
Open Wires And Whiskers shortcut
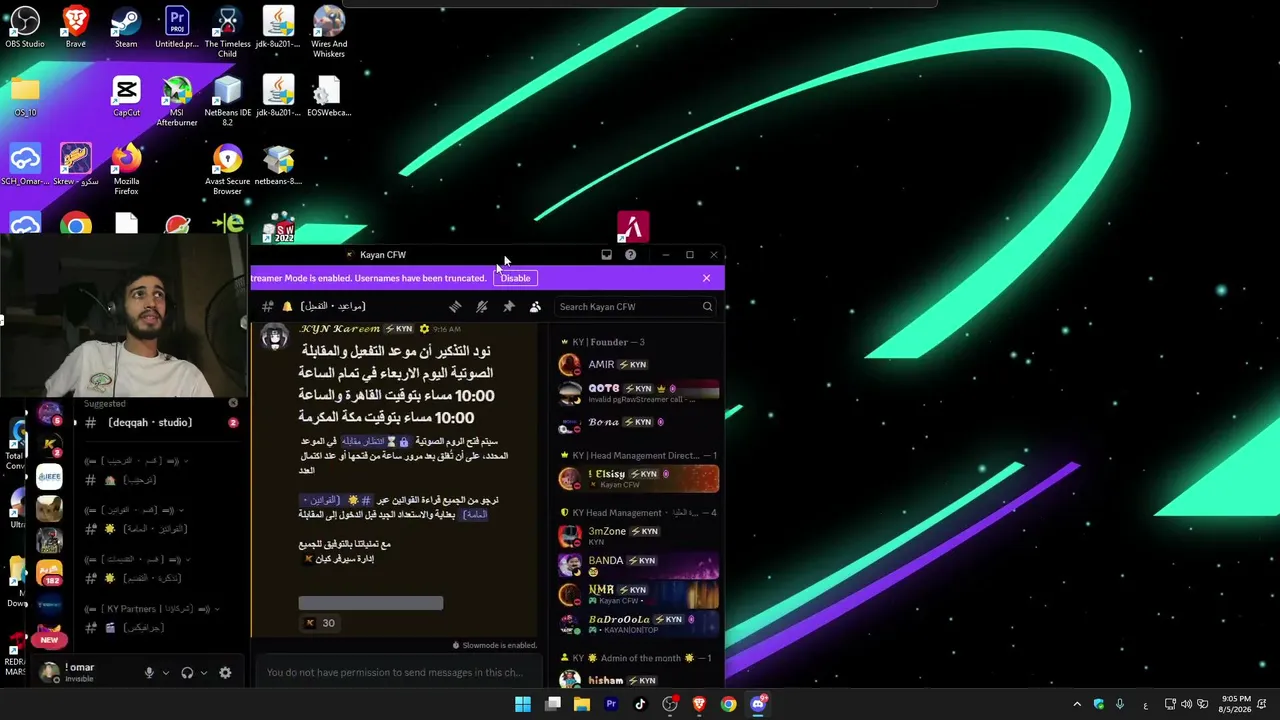pyautogui.click(x=329, y=32)
